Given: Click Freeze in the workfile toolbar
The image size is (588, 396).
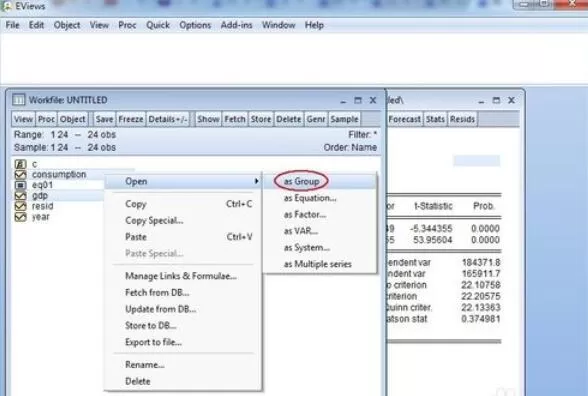Looking at the screenshot, I should click(131, 119).
